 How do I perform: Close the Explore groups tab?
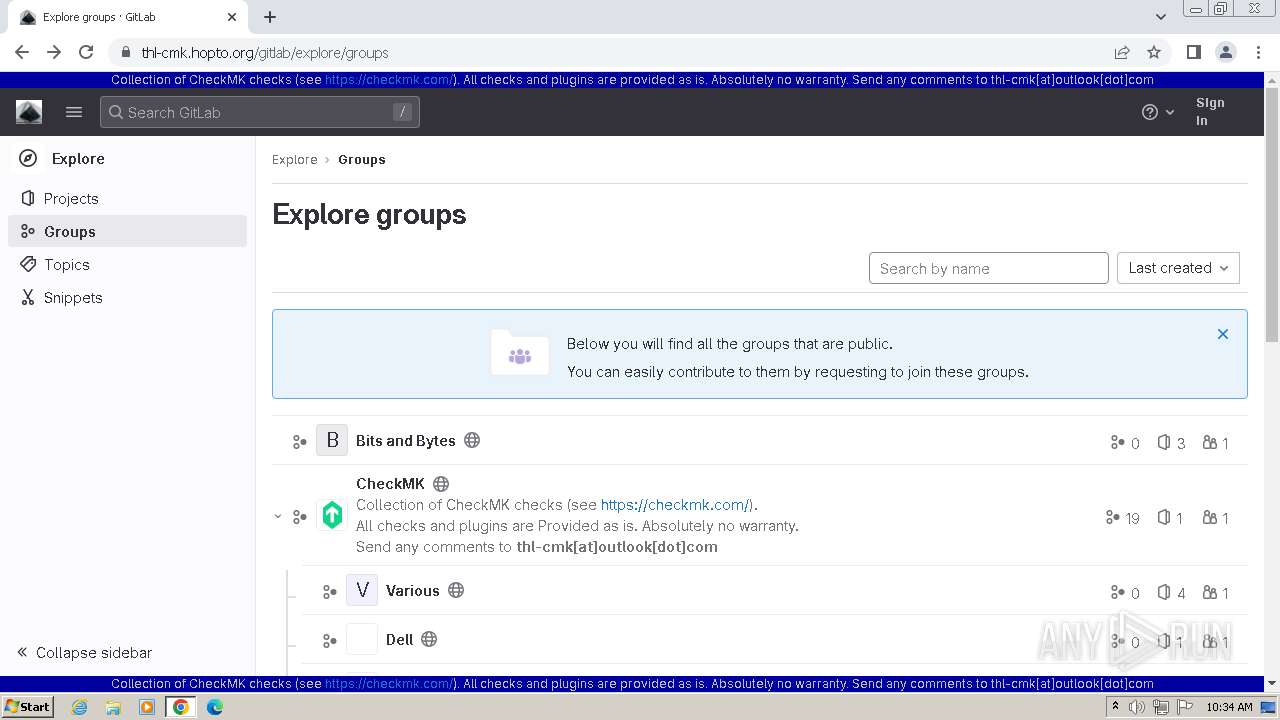coord(232,17)
